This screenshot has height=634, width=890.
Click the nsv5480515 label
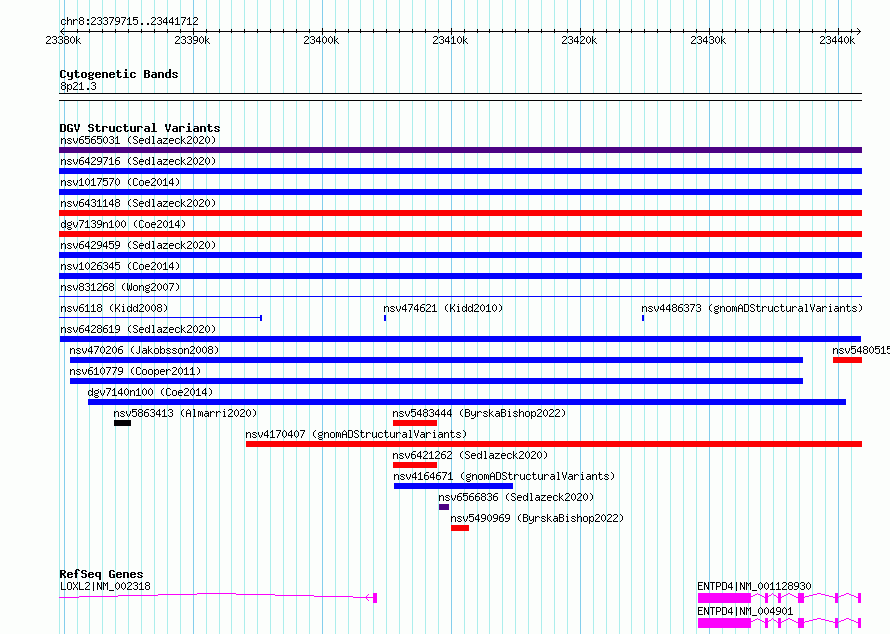861,350
